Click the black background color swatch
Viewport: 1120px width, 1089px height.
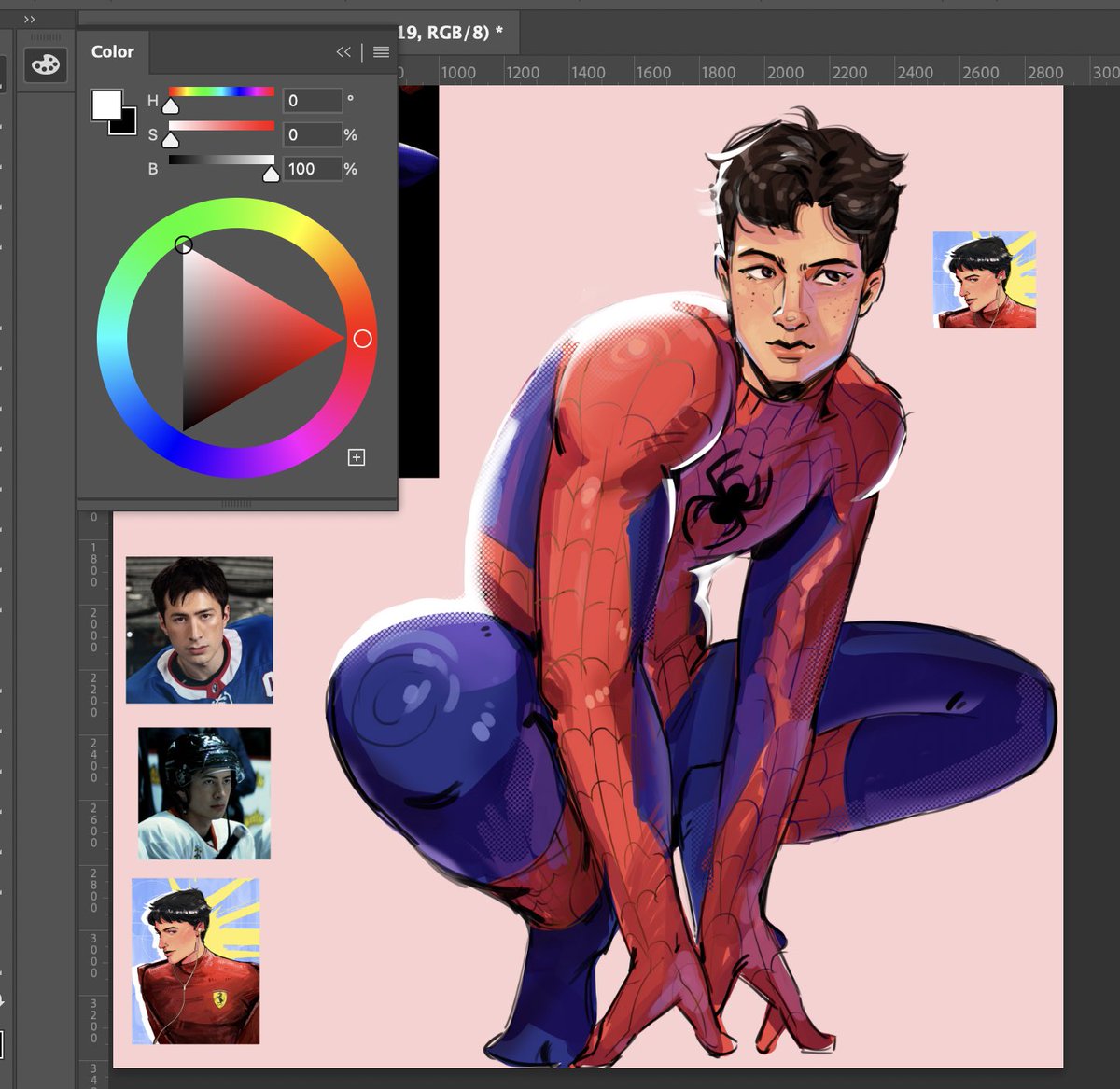point(127,124)
